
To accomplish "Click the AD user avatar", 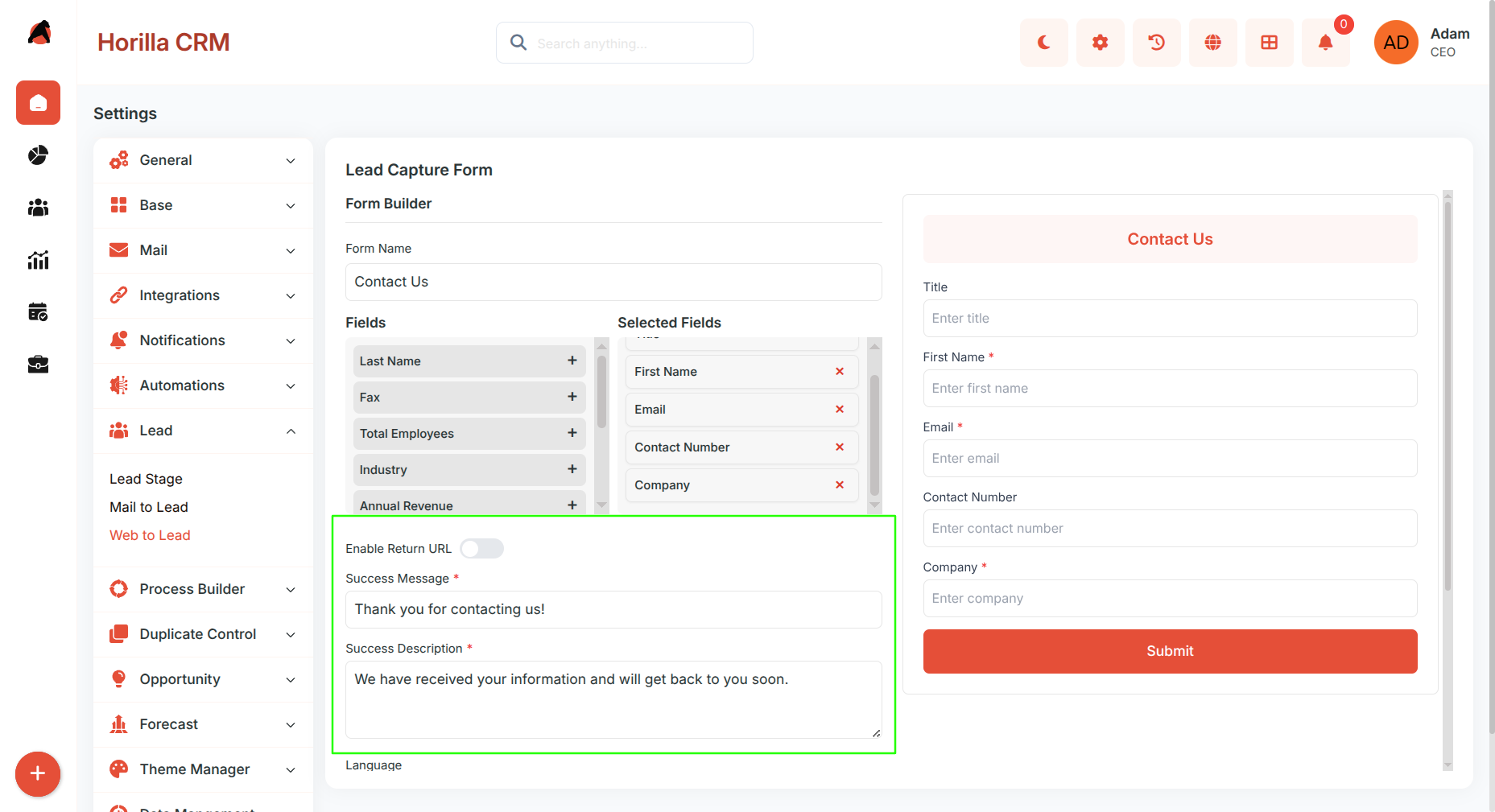I will click(1396, 43).
